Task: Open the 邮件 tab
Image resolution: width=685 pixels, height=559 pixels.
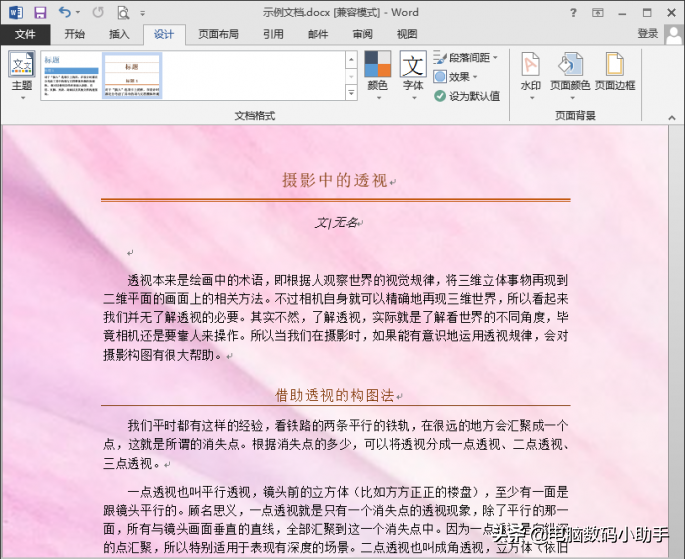Action: [318, 34]
